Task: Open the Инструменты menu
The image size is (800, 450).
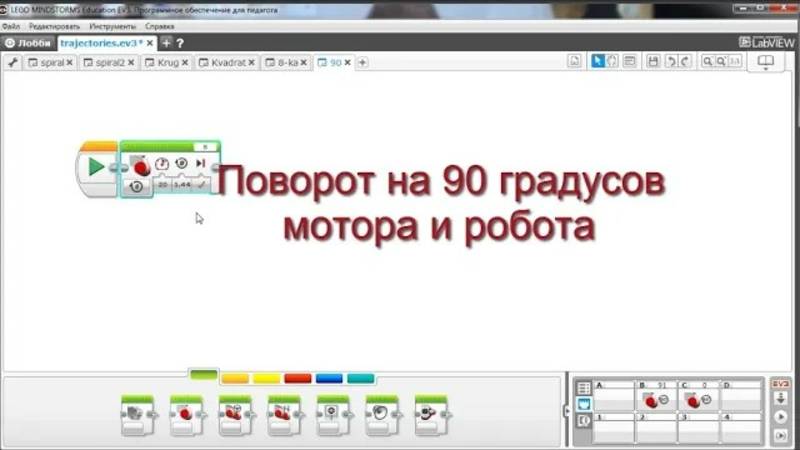Action: click(112, 26)
